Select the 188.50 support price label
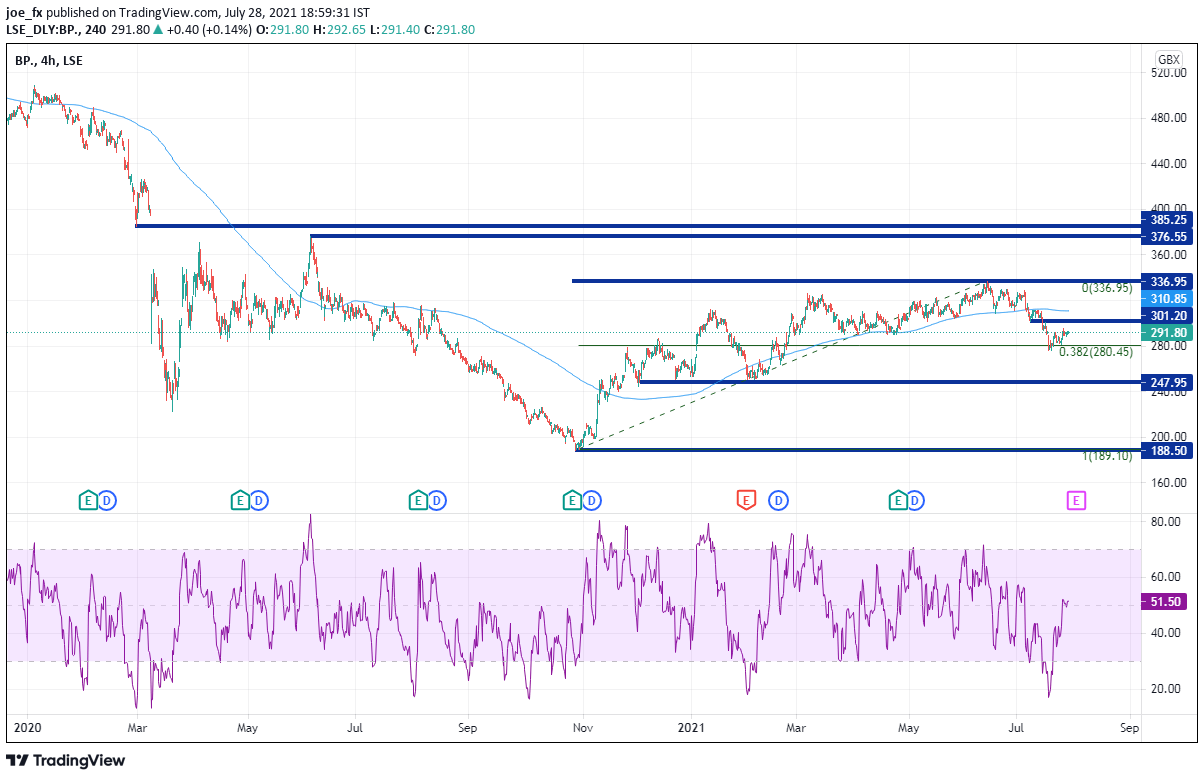This screenshot has height=779, width=1204. point(1168,450)
